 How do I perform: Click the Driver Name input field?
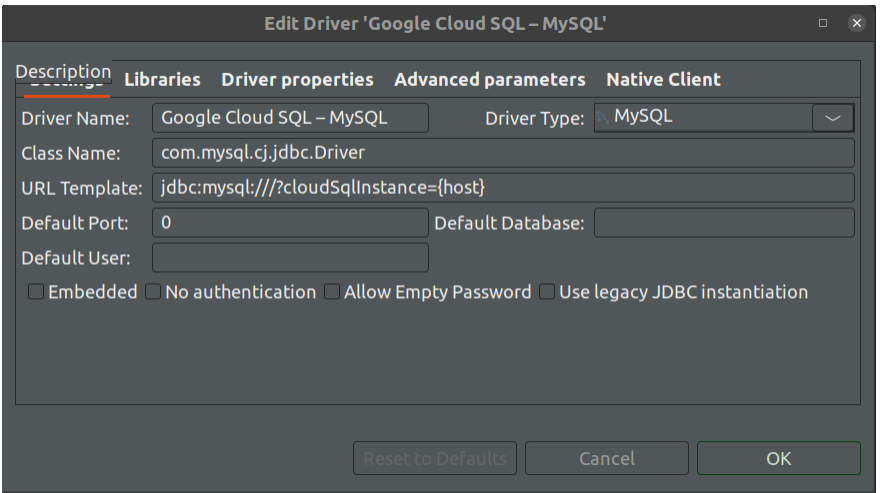pyautogui.click(x=290, y=118)
